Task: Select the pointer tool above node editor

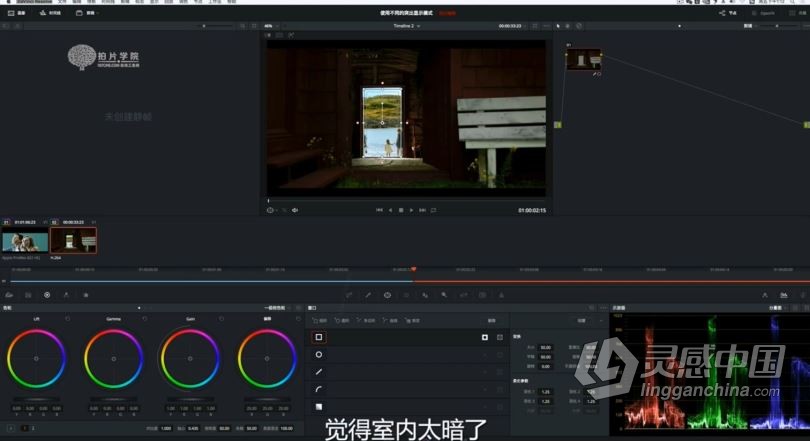Action: coord(558,26)
